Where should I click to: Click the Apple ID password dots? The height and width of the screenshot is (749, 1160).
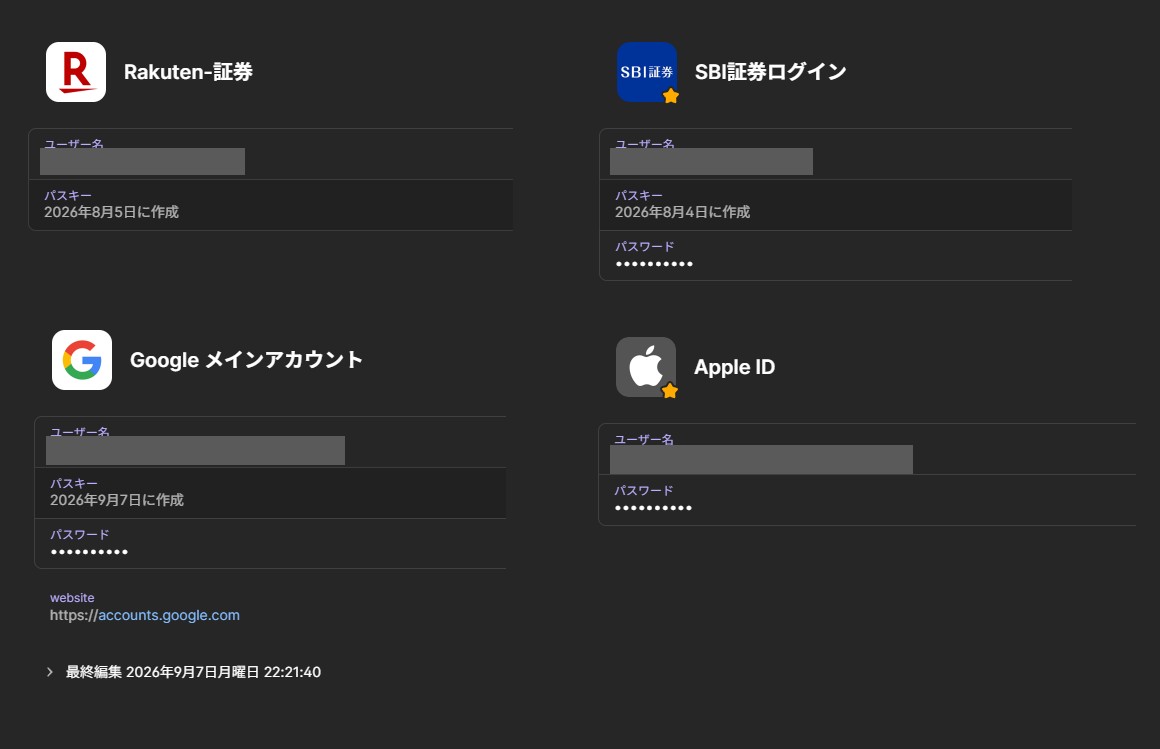653,508
